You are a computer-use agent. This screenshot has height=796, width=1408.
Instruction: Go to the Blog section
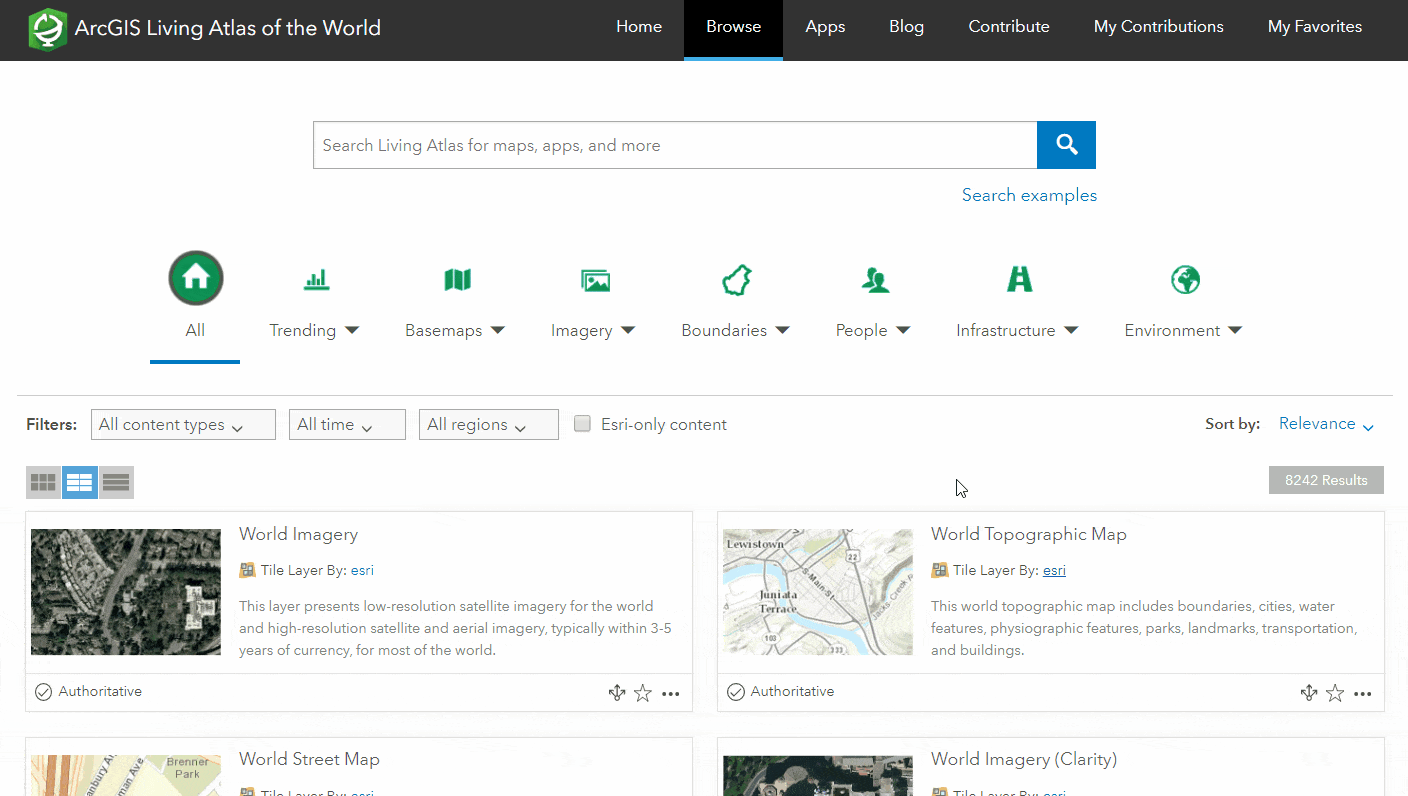(x=906, y=27)
